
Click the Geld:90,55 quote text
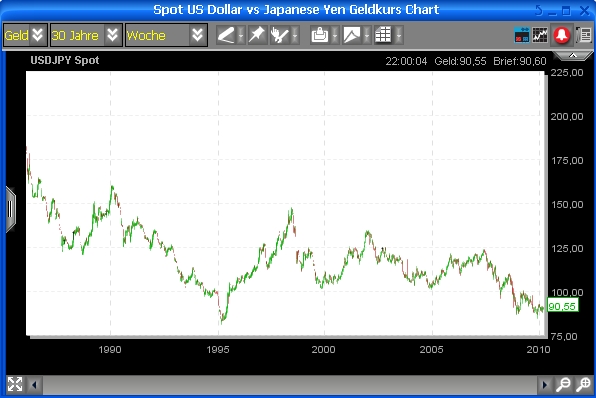(x=460, y=61)
